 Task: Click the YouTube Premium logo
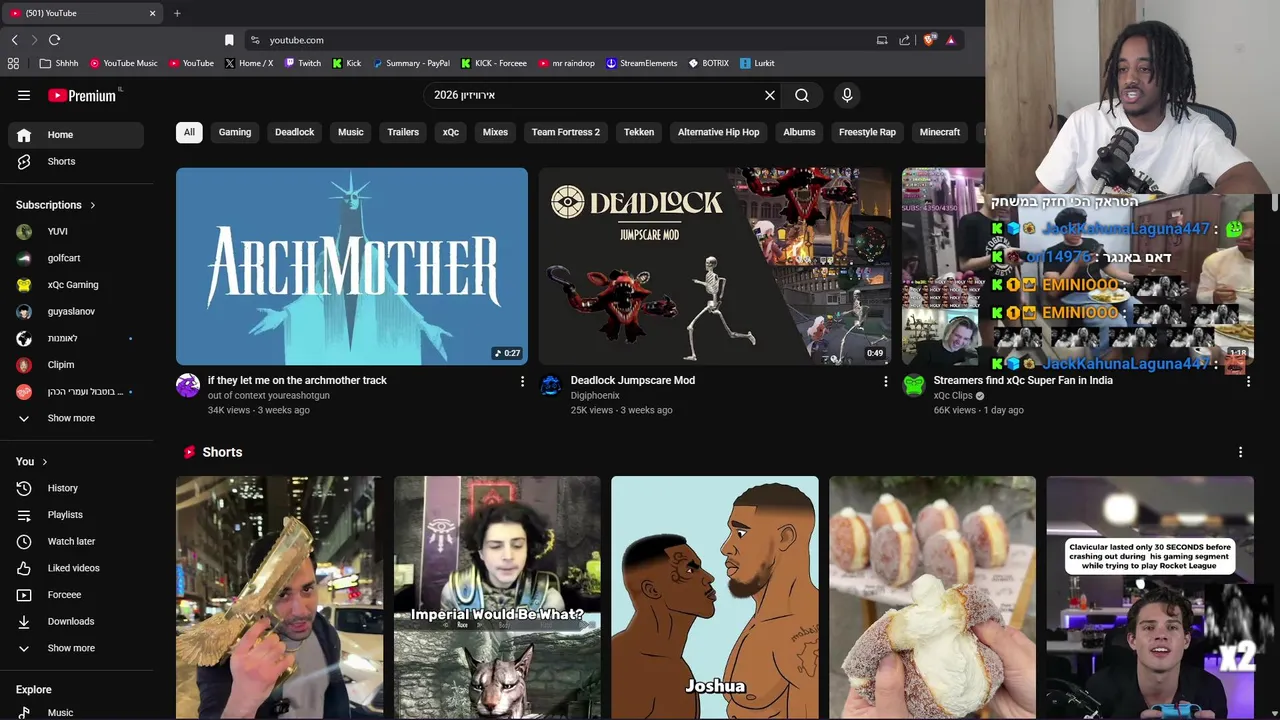click(x=82, y=95)
